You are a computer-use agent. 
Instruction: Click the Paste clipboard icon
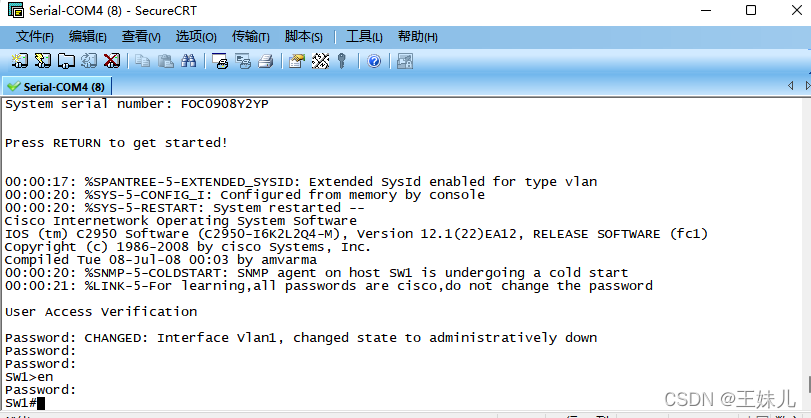click(166, 61)
